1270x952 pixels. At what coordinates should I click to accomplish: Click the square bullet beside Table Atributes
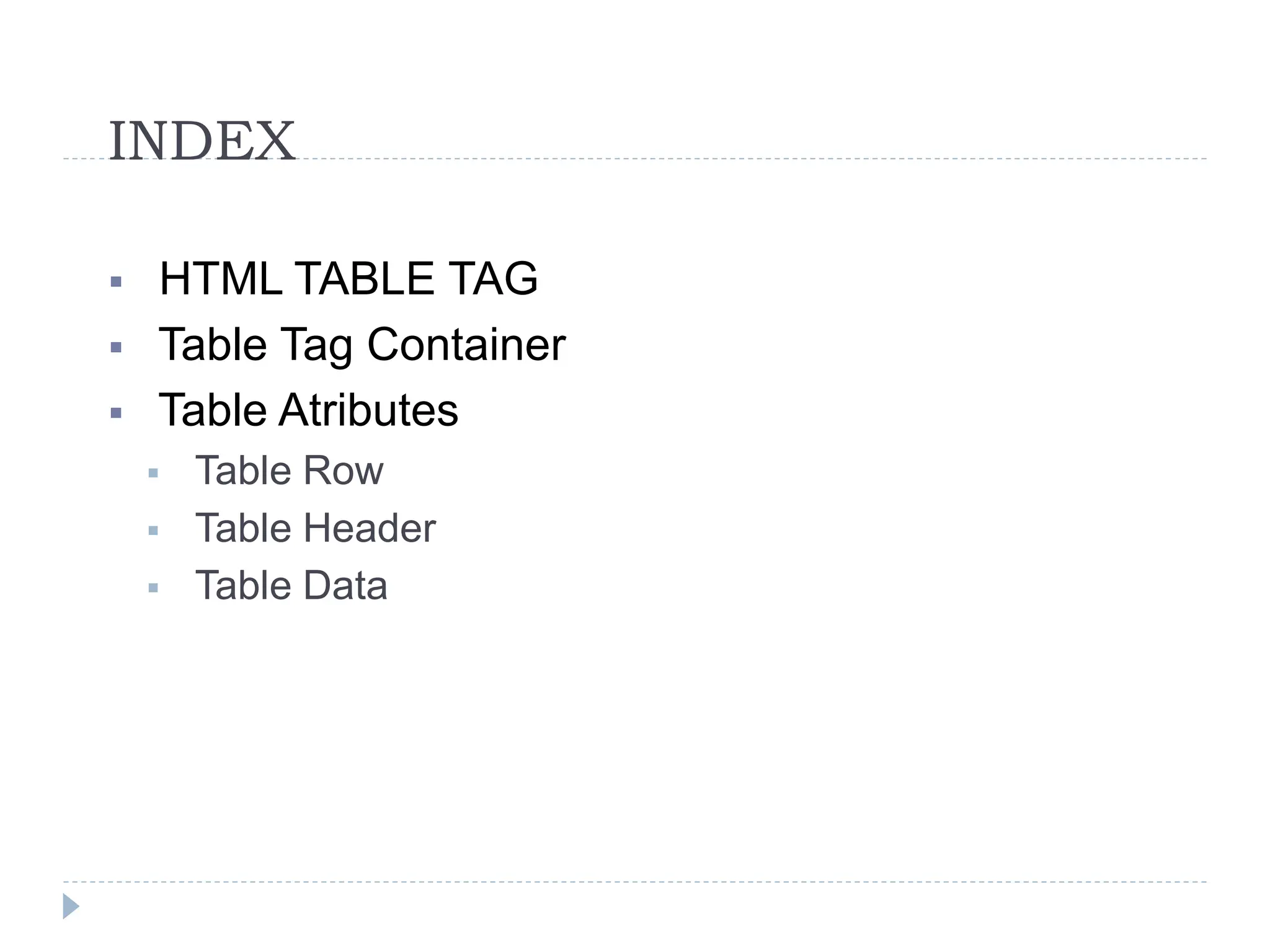pyautogui.click(x=115, y=413)
